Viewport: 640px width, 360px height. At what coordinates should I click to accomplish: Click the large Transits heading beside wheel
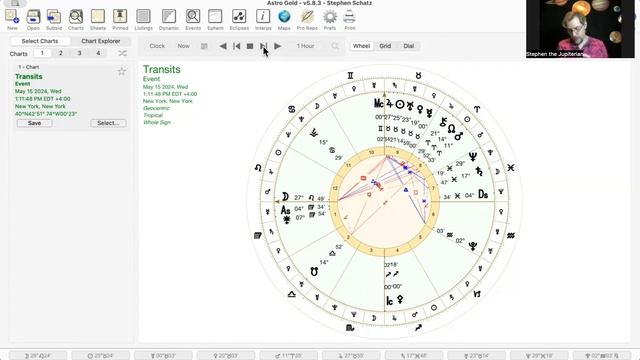[x=162, y=69]
